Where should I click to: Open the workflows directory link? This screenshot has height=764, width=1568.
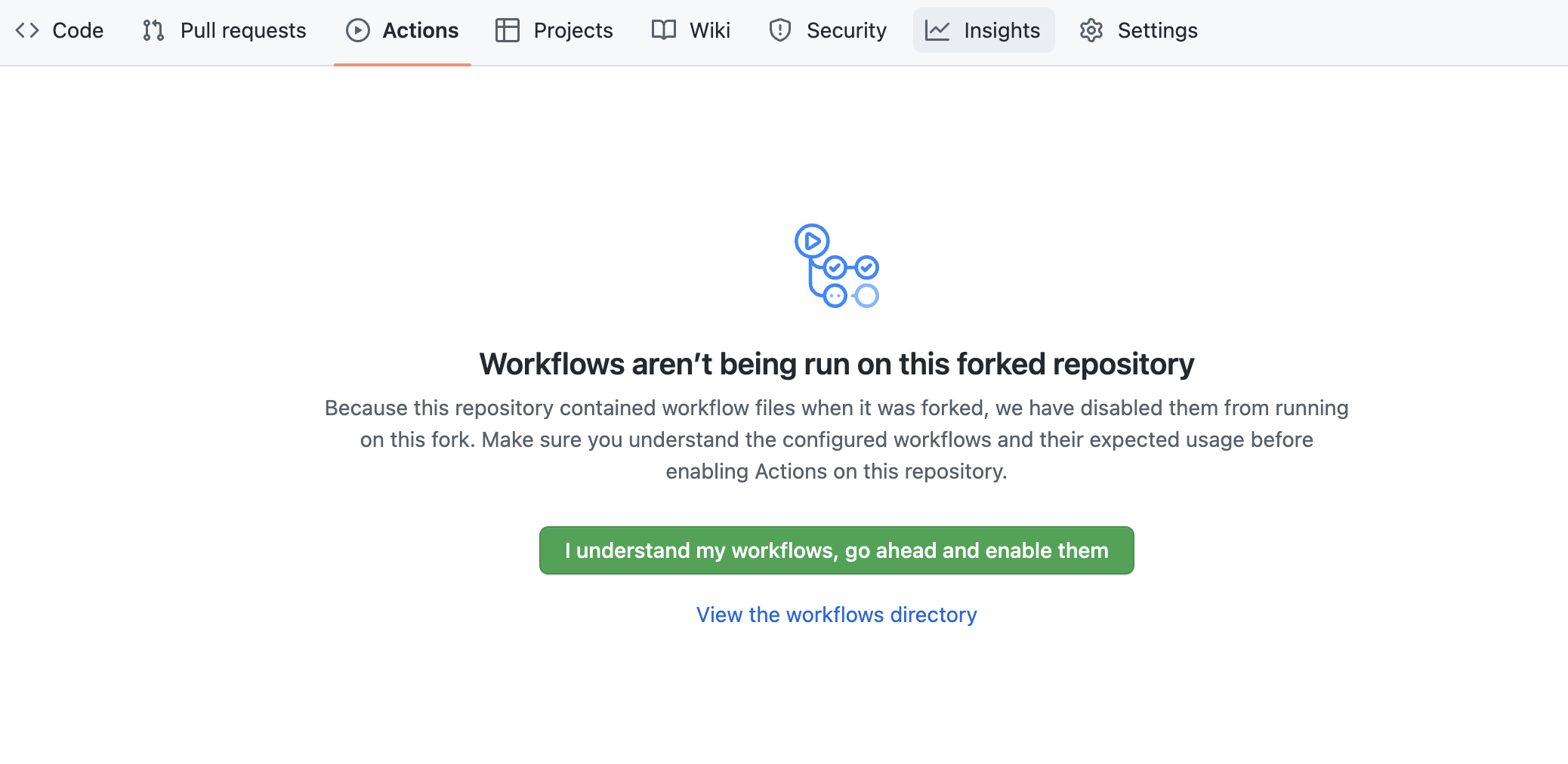836,615
